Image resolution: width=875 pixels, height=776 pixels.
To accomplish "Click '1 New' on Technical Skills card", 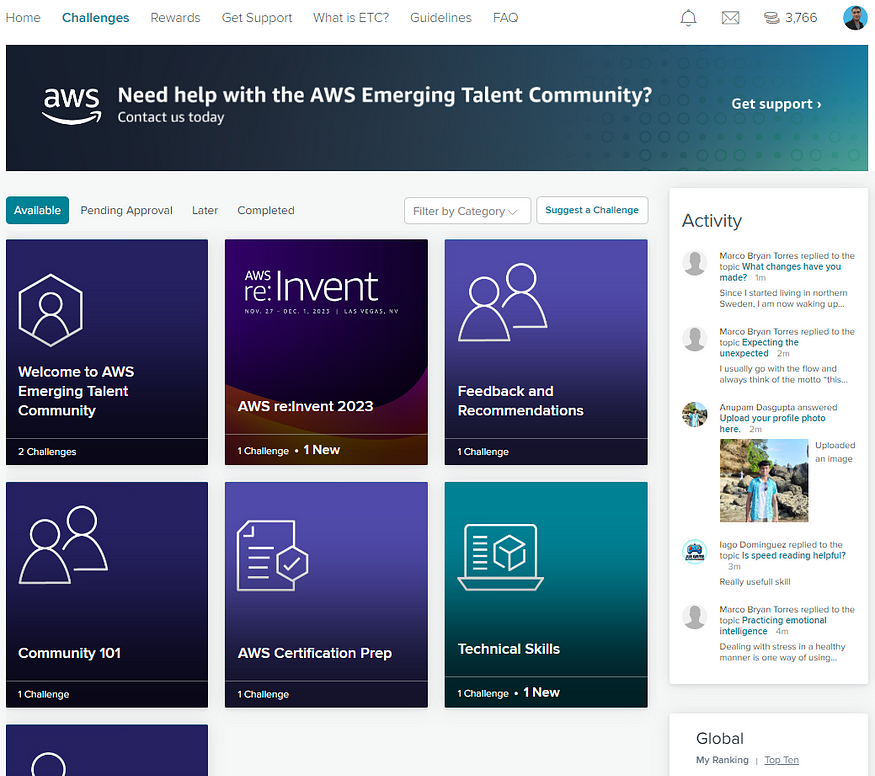I will 541,692.
